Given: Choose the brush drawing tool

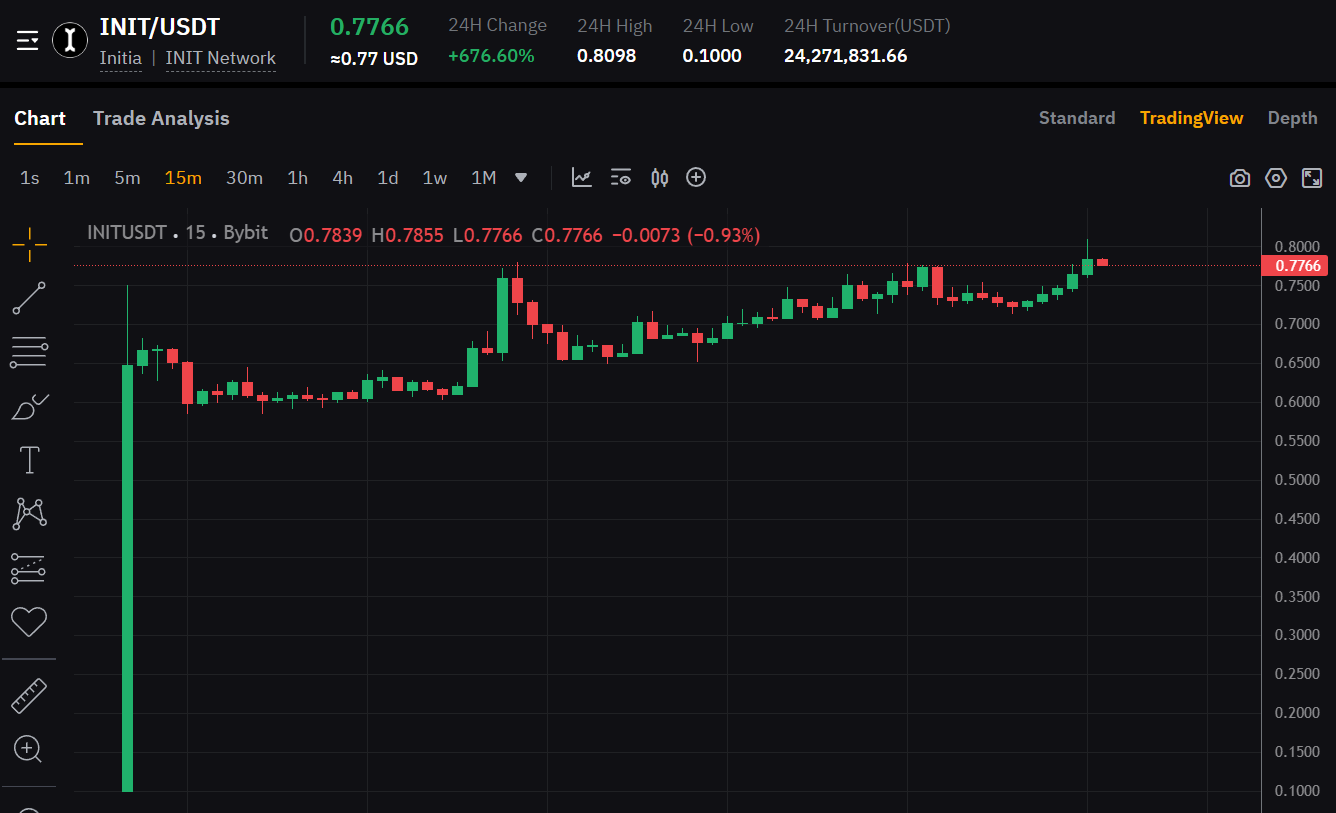Looking at the screenshot, I should [x=29, y=407].
